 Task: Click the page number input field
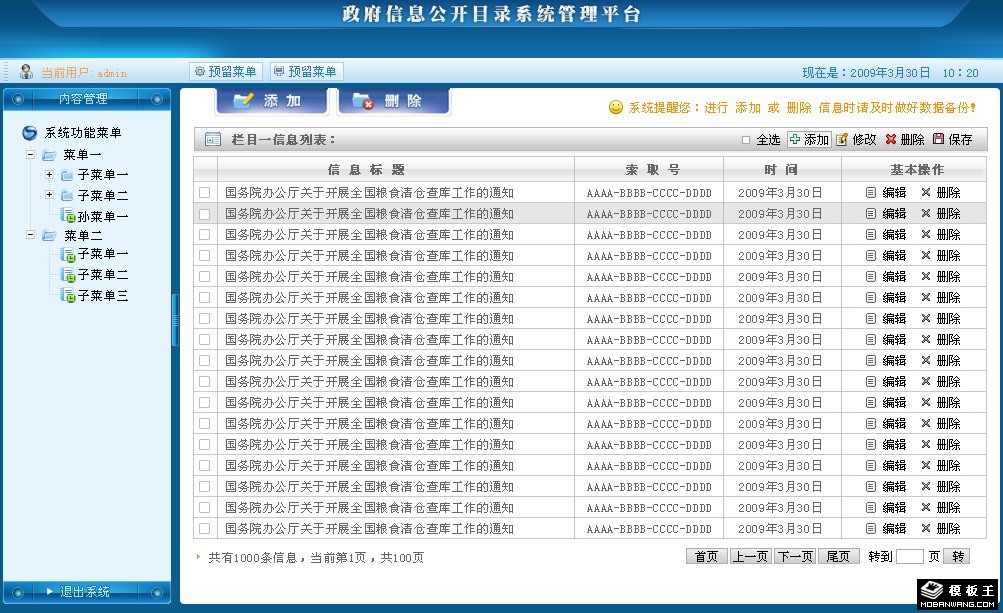point(910,556)
